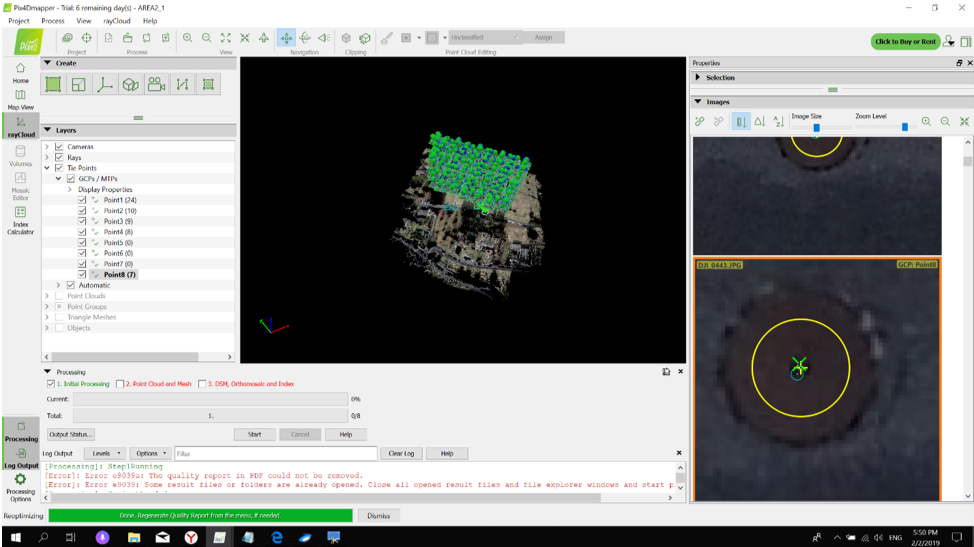Click the clipping box icon

(x=347, y=38)
